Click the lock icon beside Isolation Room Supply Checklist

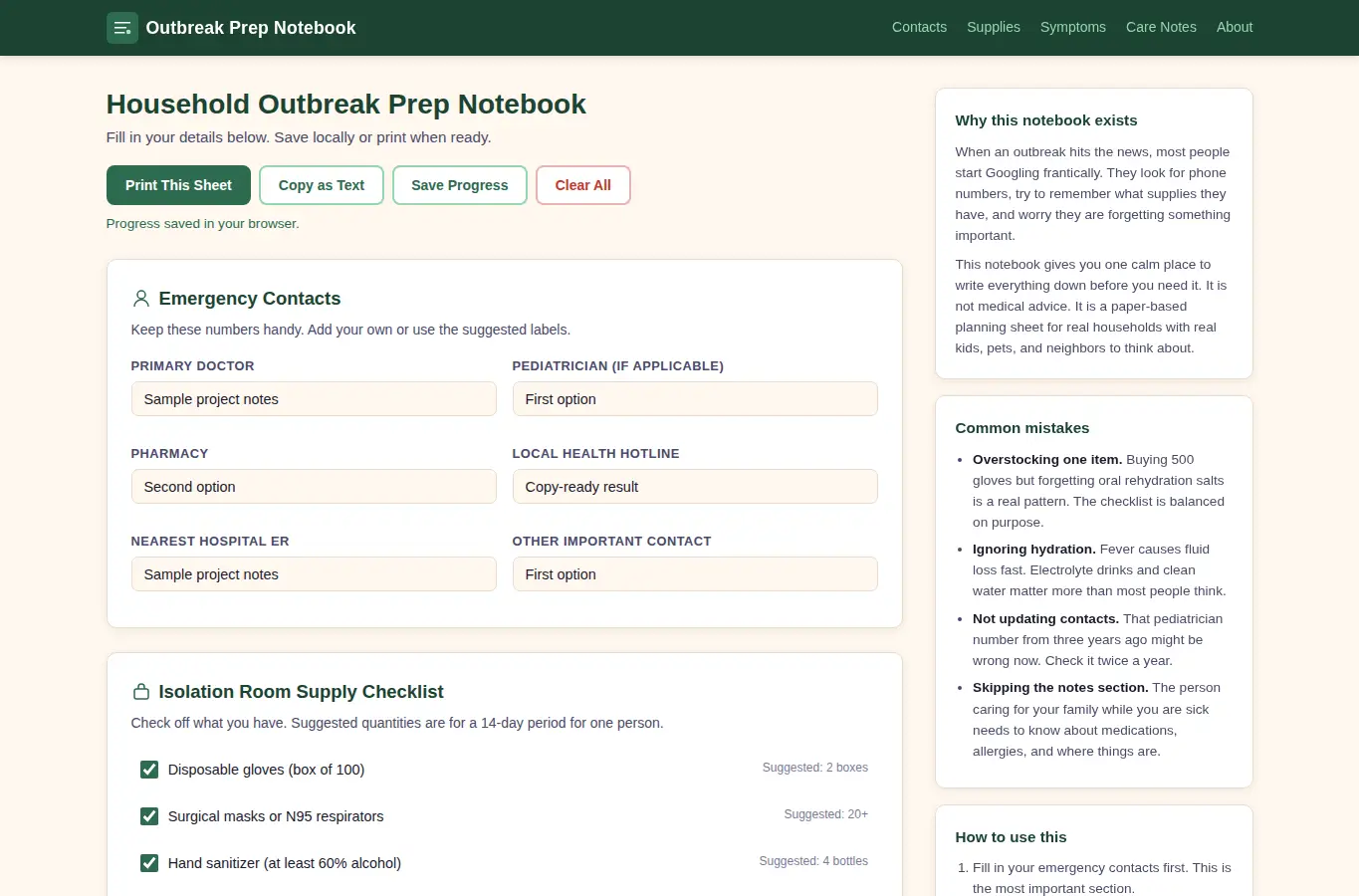click(141, 692)
